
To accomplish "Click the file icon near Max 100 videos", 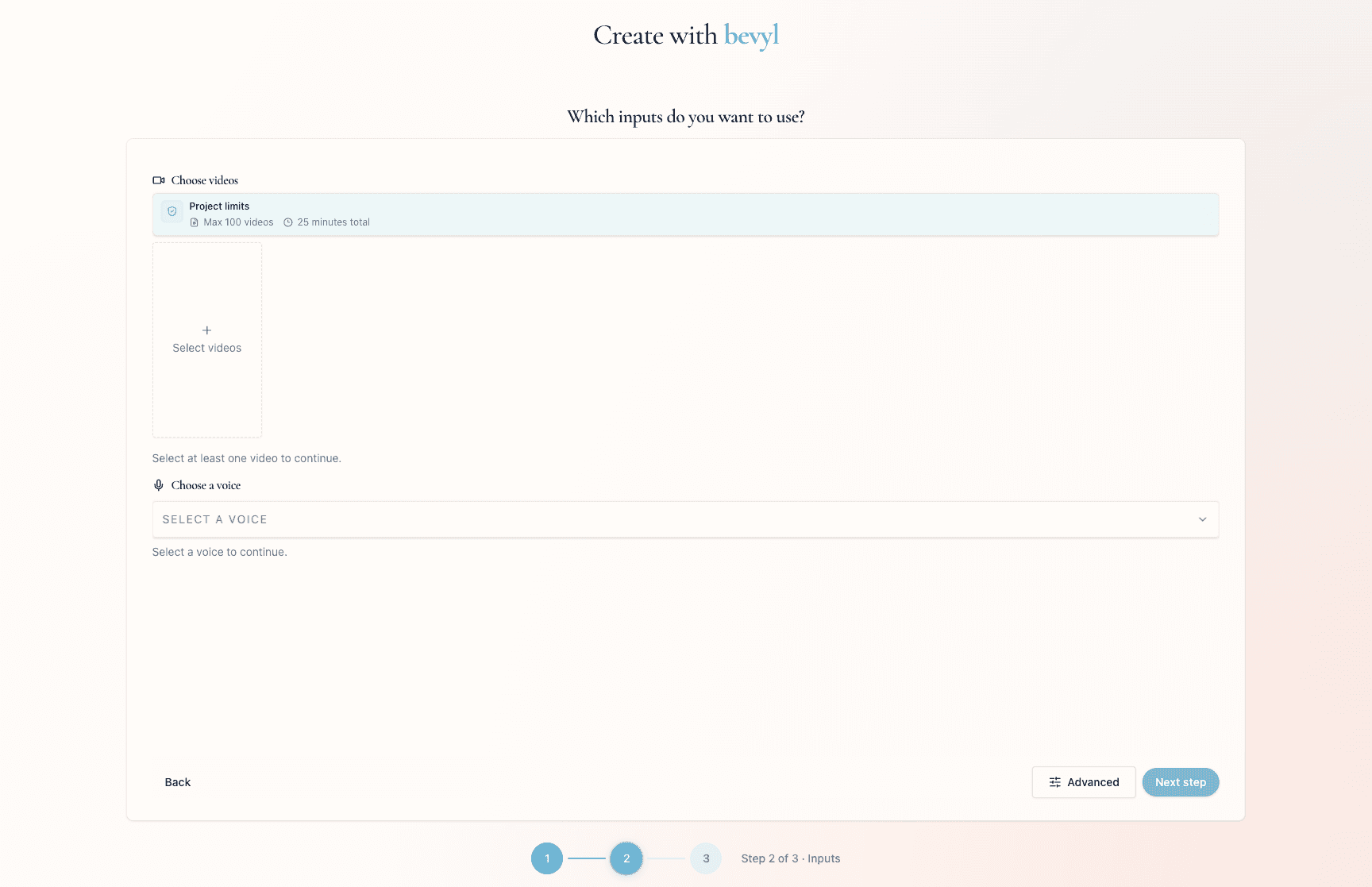I will coord(195,222).
